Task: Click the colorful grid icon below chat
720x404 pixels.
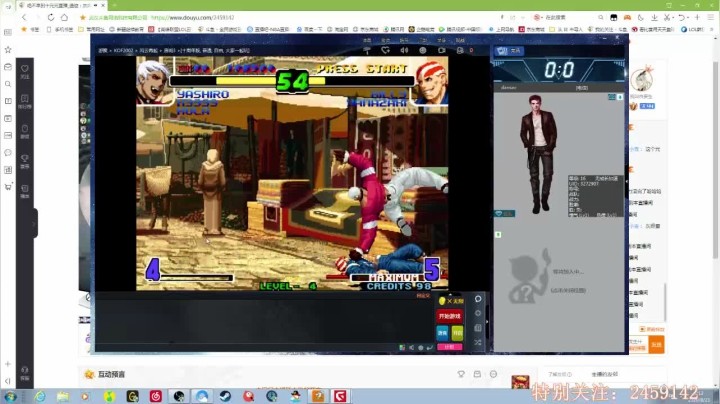Action: [402, 348]
